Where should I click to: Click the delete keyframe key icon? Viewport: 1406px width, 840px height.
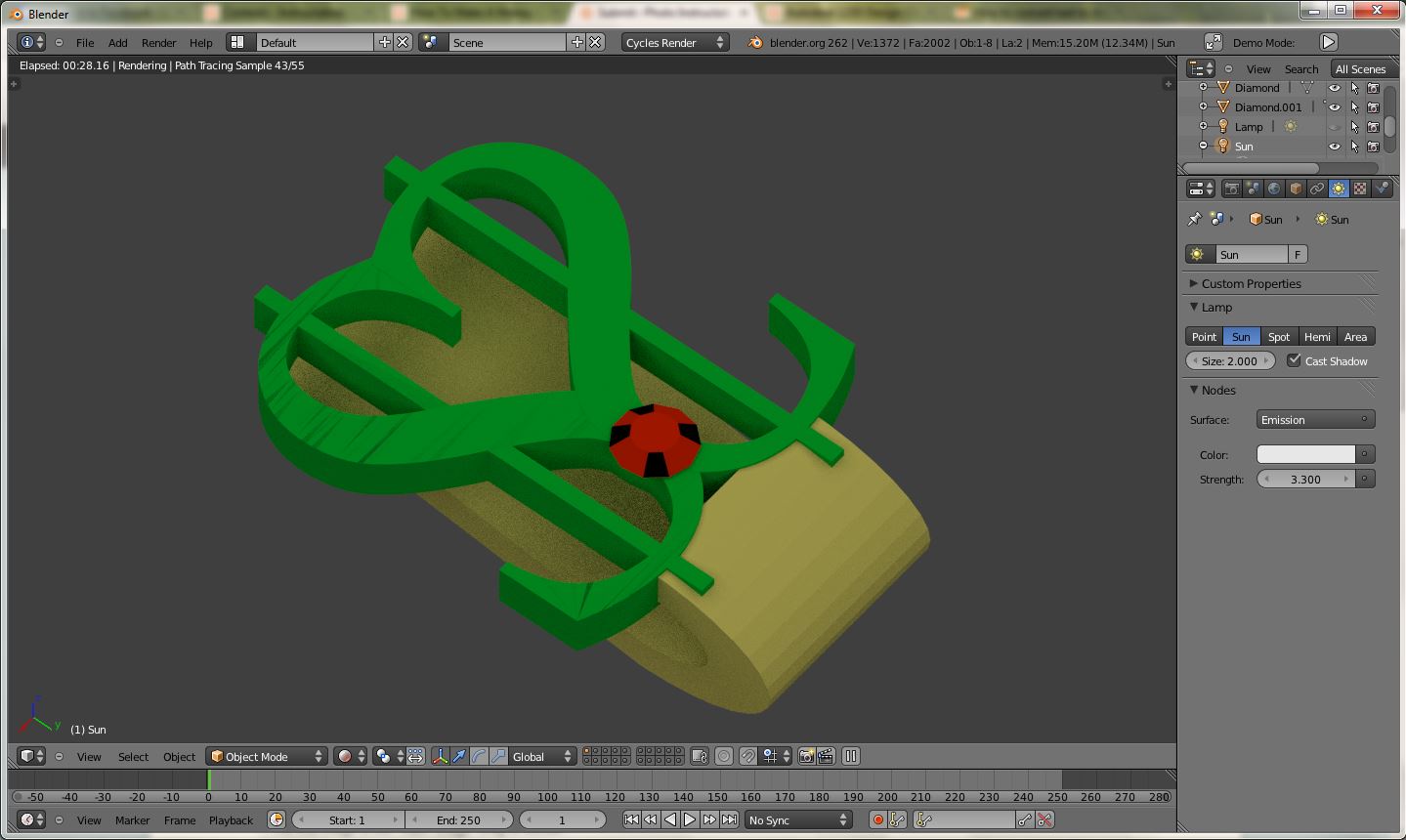coord(1044,820)
